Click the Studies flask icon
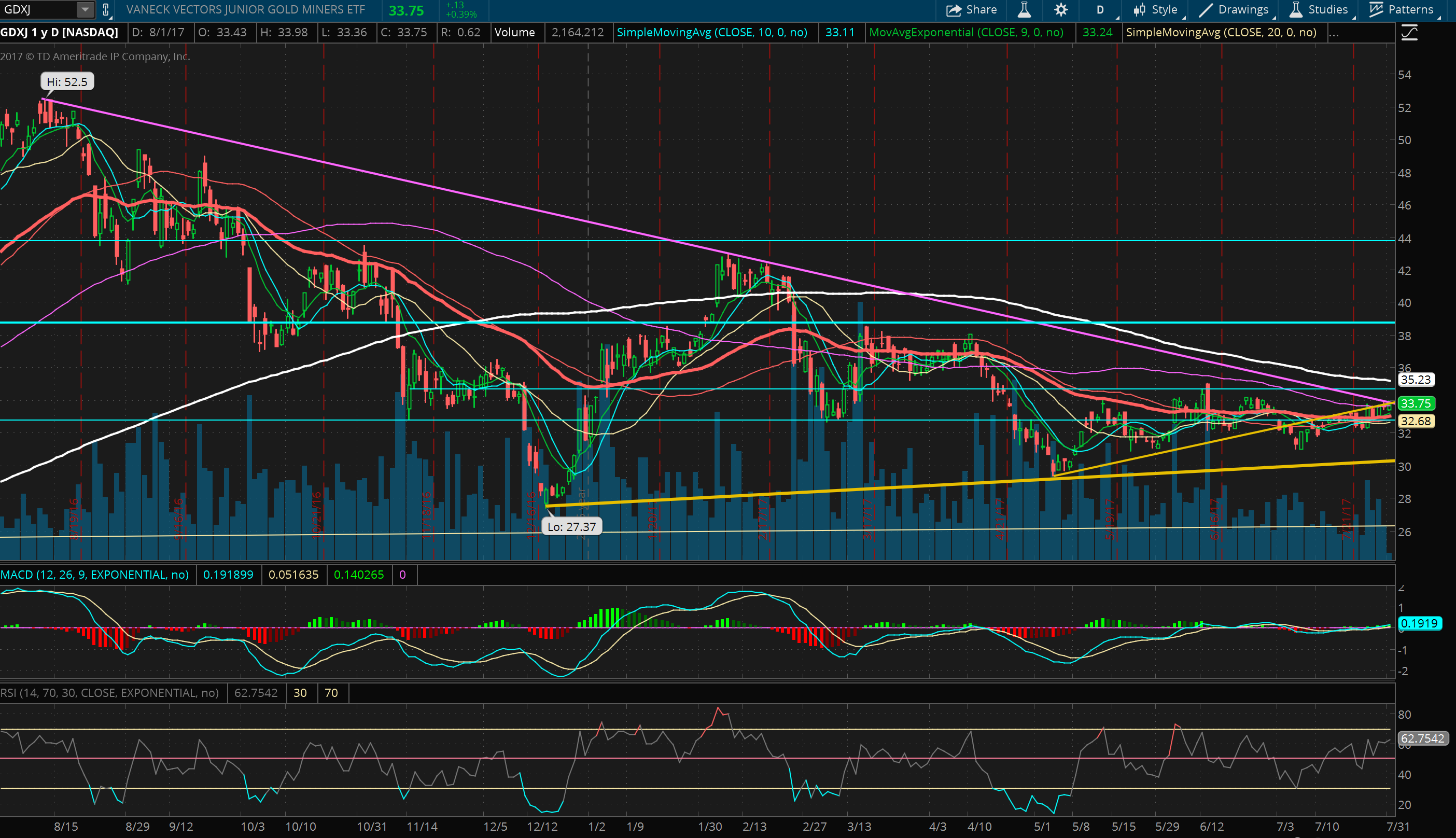1456x838 pixels. [1296, 10]
